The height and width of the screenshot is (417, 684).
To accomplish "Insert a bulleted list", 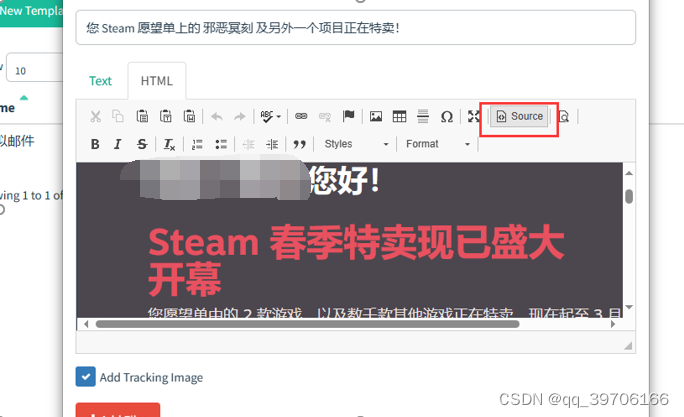I will tap(221, 144).
